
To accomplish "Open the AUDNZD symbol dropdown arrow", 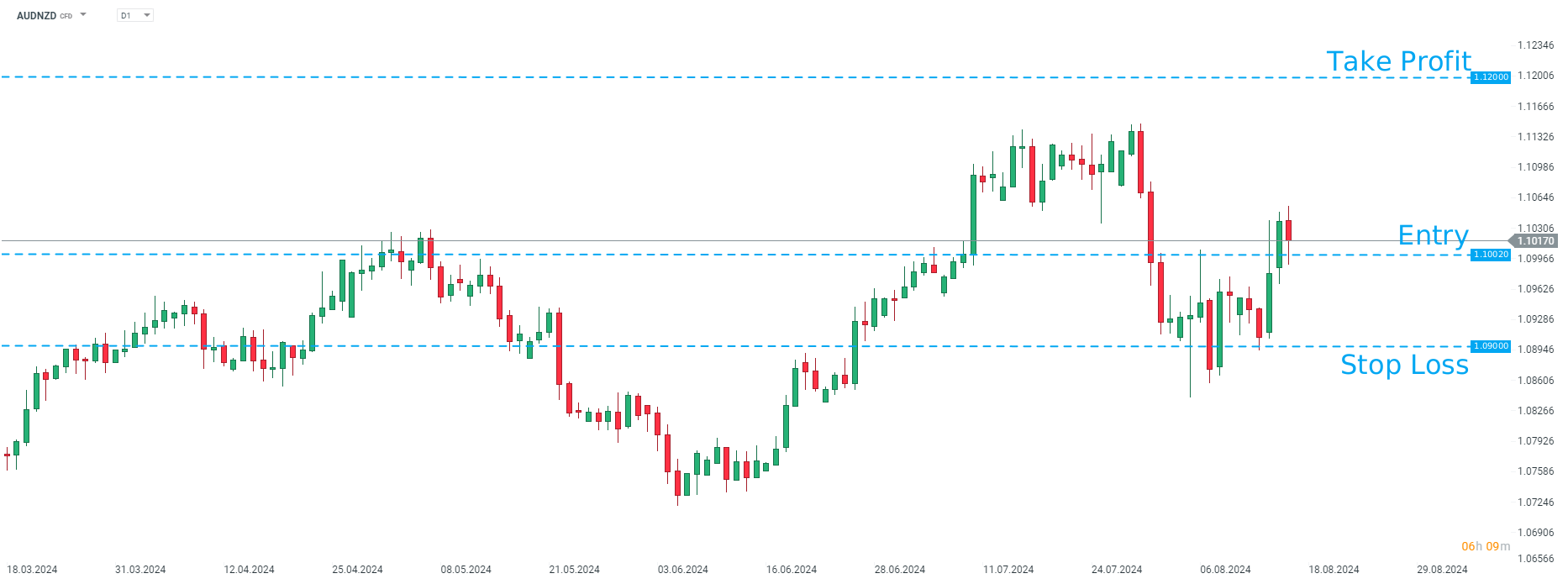I will (x=83, y=14).
